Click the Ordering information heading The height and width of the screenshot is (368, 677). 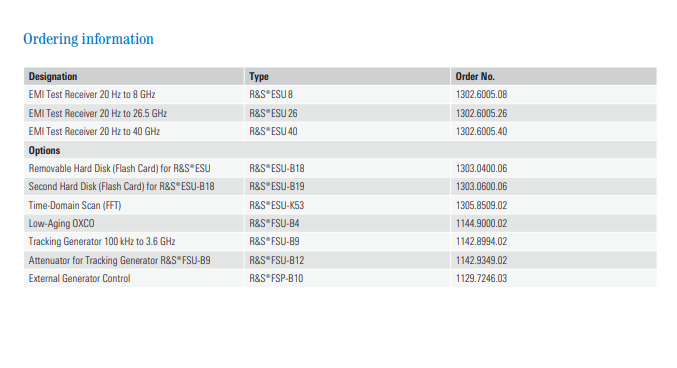click(88, 39)
